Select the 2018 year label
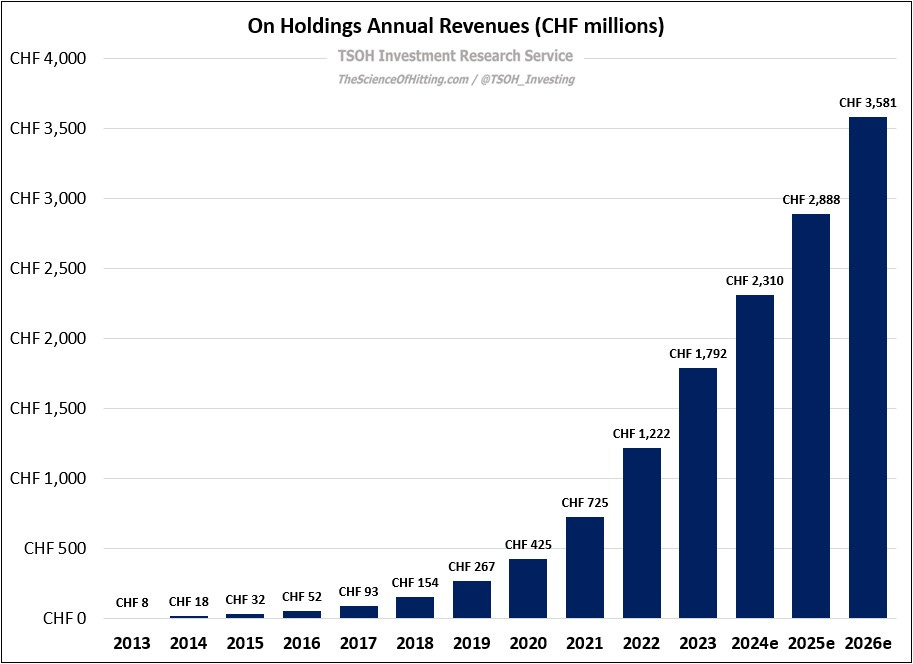 click(415, 644)
